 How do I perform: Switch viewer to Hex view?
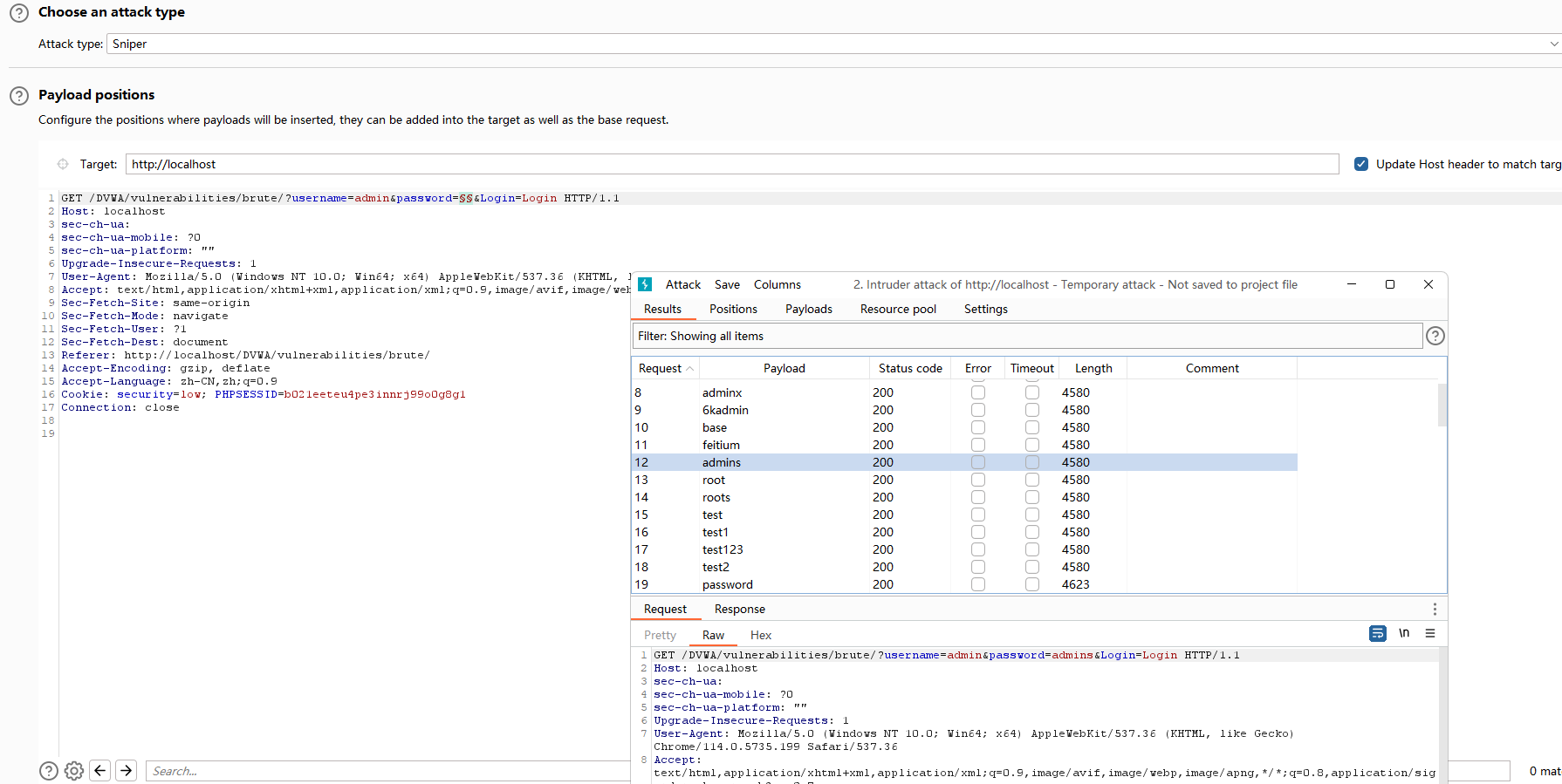coord(761,635)
